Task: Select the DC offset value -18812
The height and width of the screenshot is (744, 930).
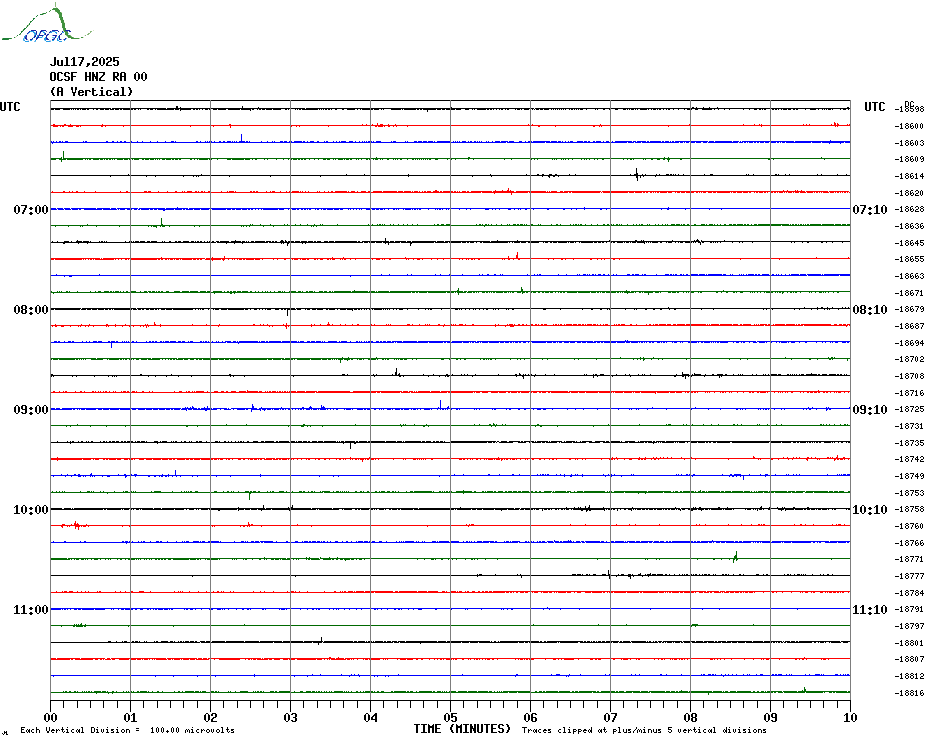Action: [x=909, y=676]
